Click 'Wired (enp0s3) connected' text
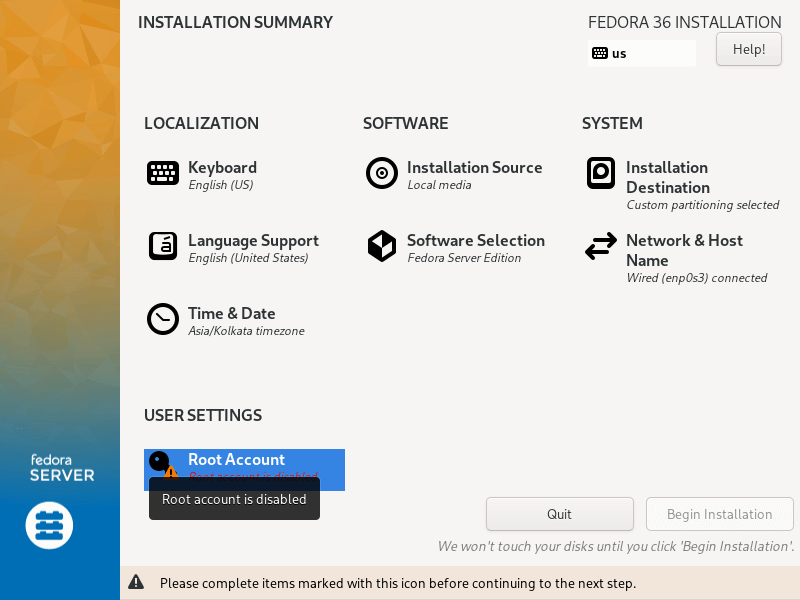The width and height of the screenshot is (800, 600). [x=696, y=278]
